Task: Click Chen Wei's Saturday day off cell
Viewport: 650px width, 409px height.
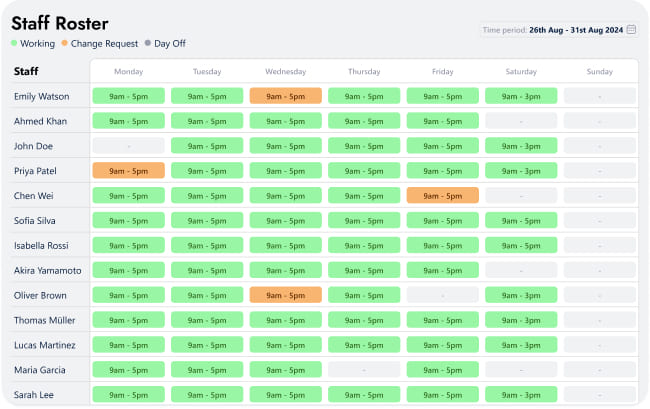Action: click(x=521, y=196)
